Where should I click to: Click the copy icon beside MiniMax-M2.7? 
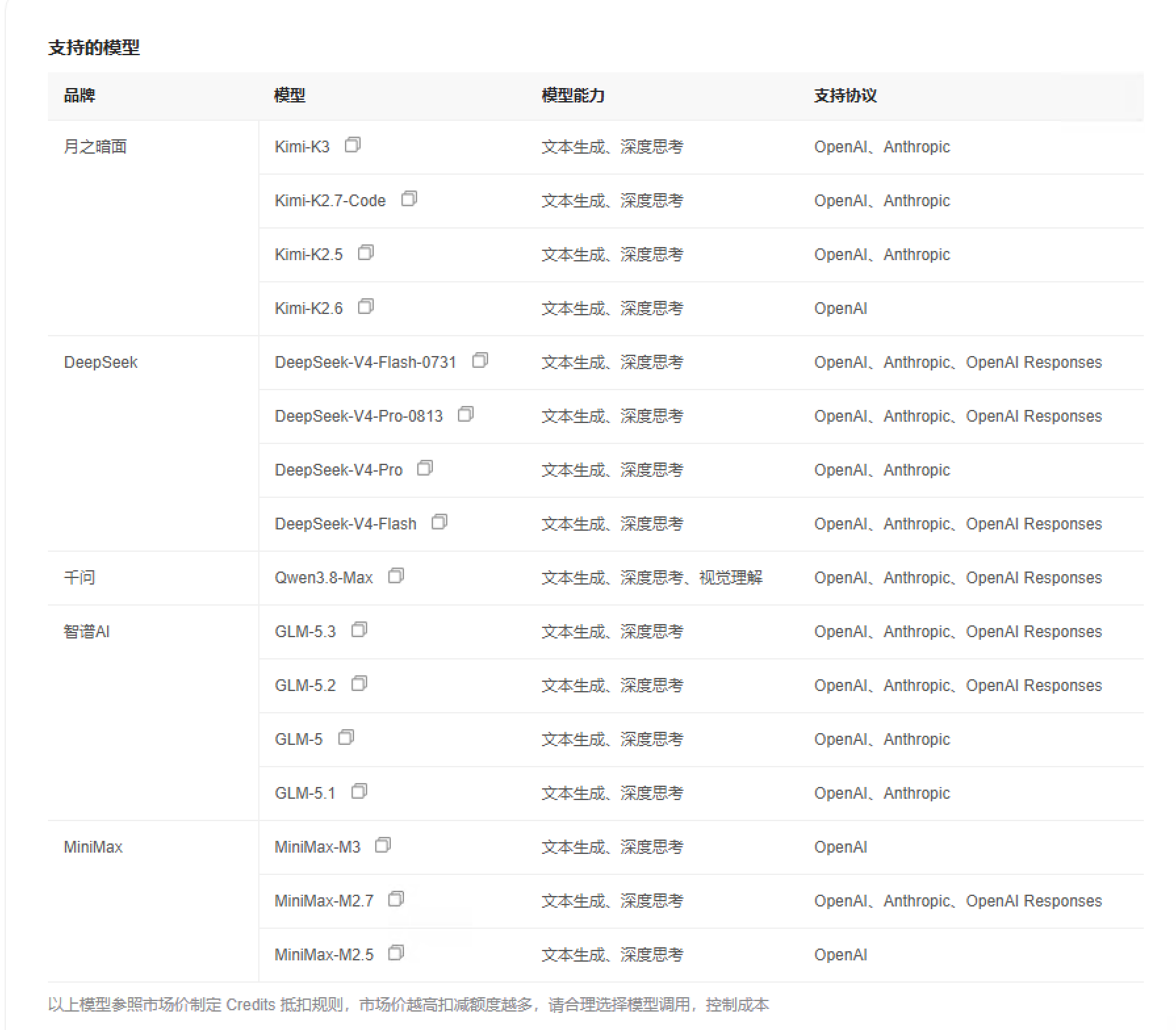click(396, 899)
